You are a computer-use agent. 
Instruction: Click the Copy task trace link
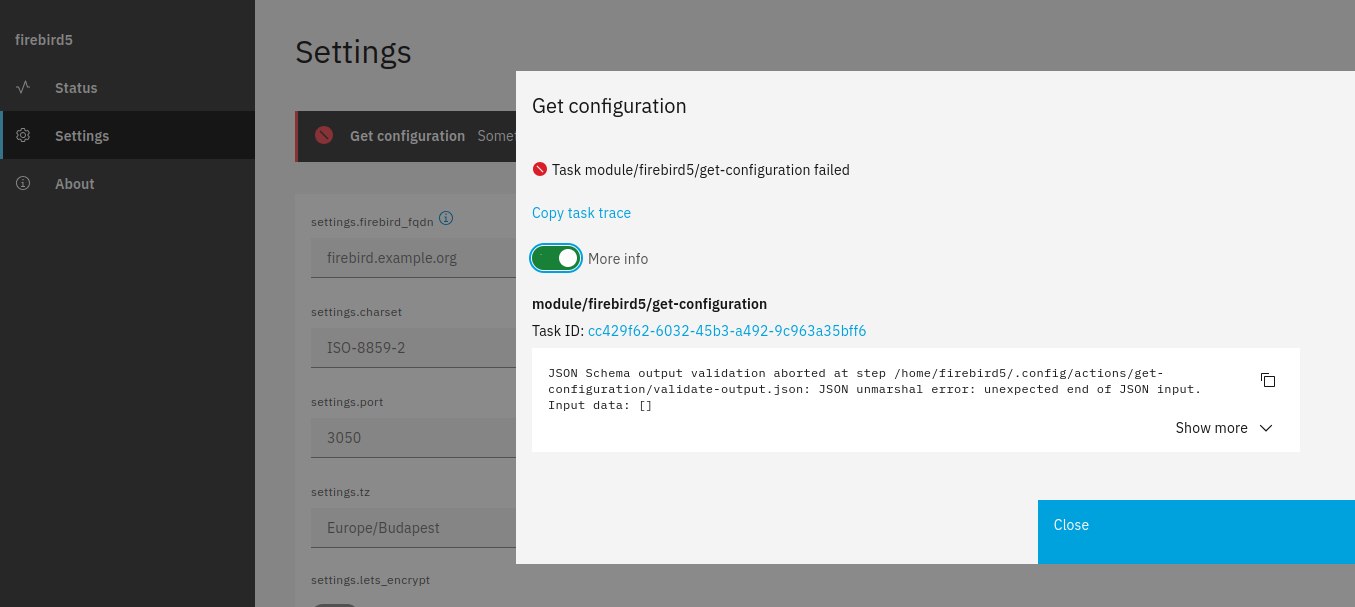point(581,213)
